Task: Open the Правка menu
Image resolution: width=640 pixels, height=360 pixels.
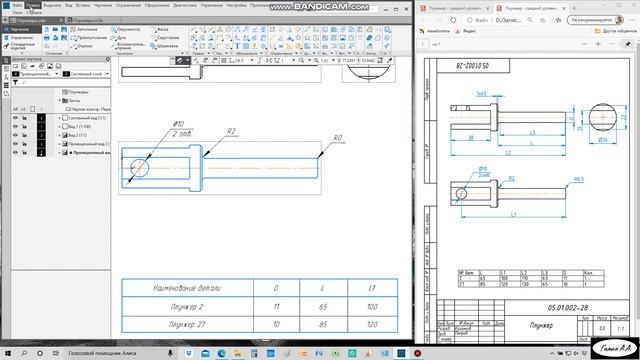Action: coord(33,5)
